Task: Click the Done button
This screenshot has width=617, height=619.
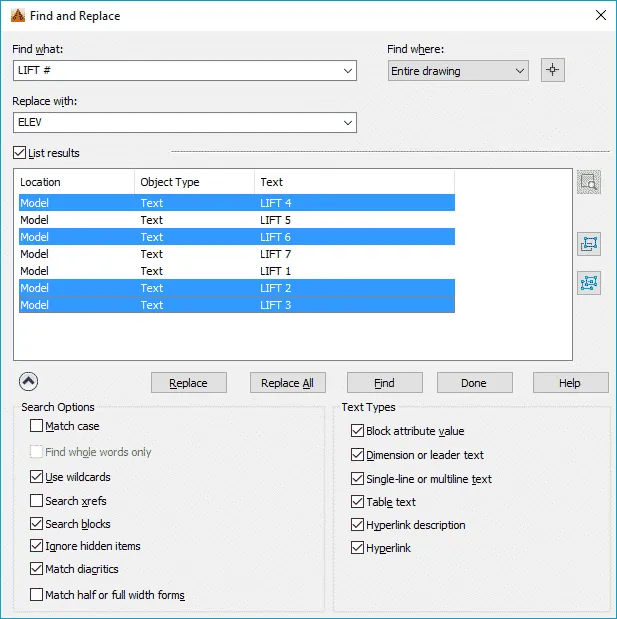Action: tap(474, 383)
